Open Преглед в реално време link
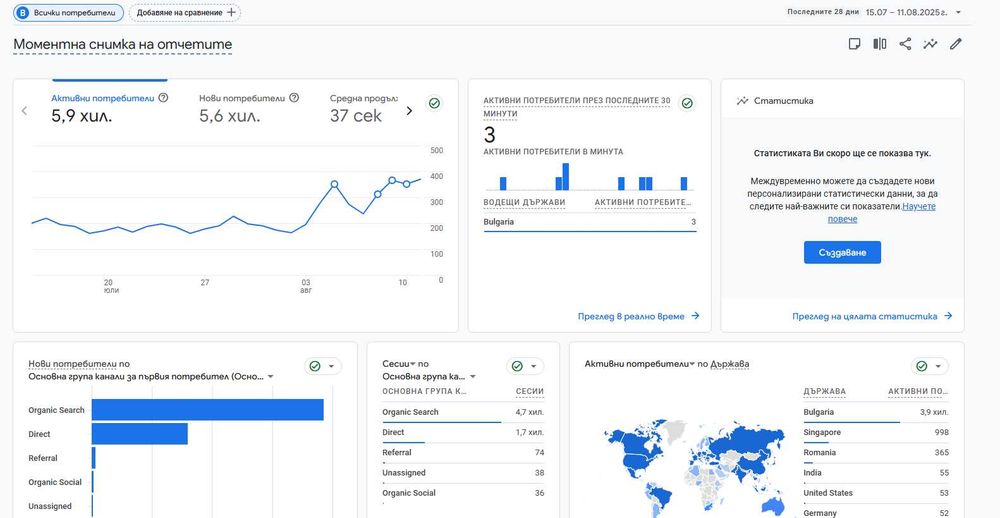This screenshot has height=518, width=1000. [x=638, y=316]
